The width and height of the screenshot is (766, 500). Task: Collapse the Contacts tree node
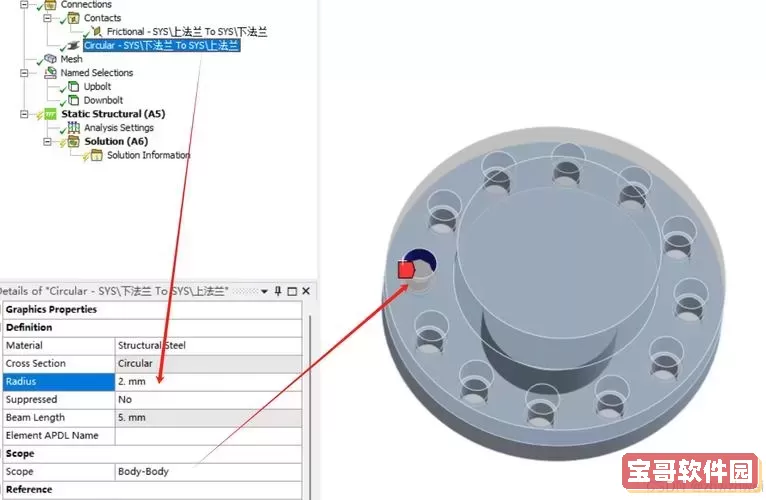tap(47, 18)
